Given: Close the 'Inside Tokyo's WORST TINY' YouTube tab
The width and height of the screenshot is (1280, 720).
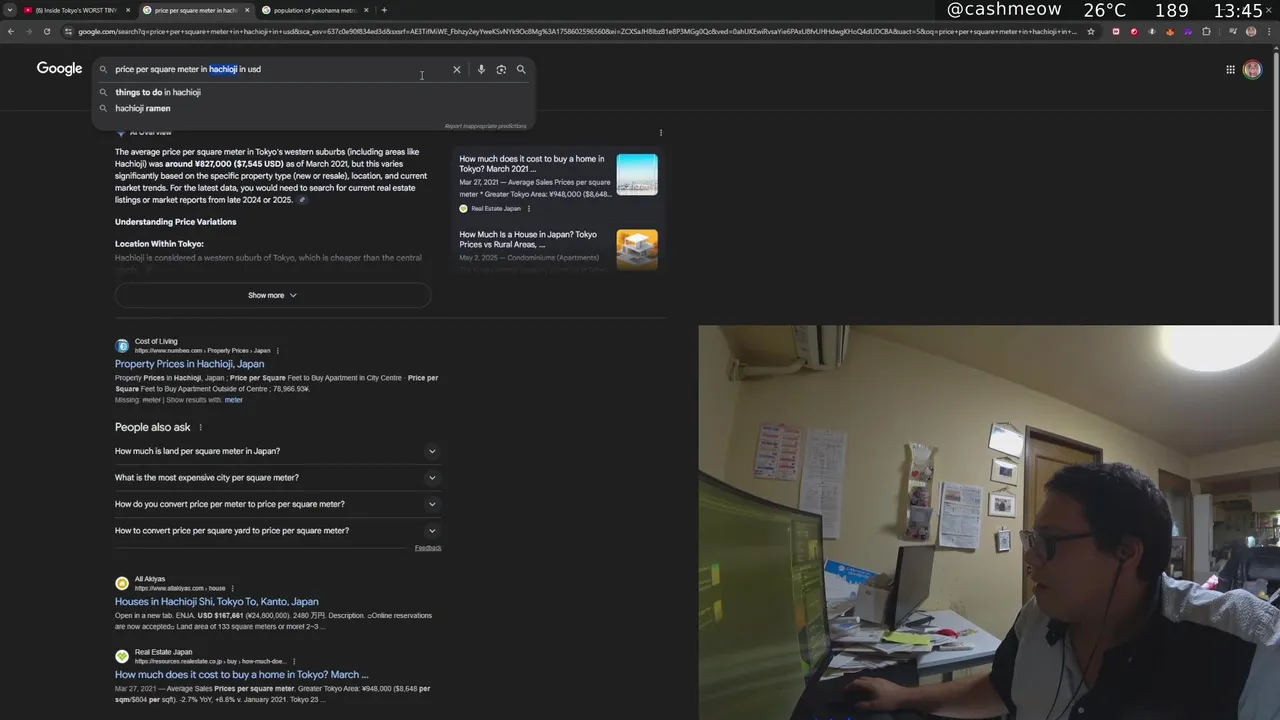Looking at the screenshot, I should pyautogui.click(x=128, y=10).
